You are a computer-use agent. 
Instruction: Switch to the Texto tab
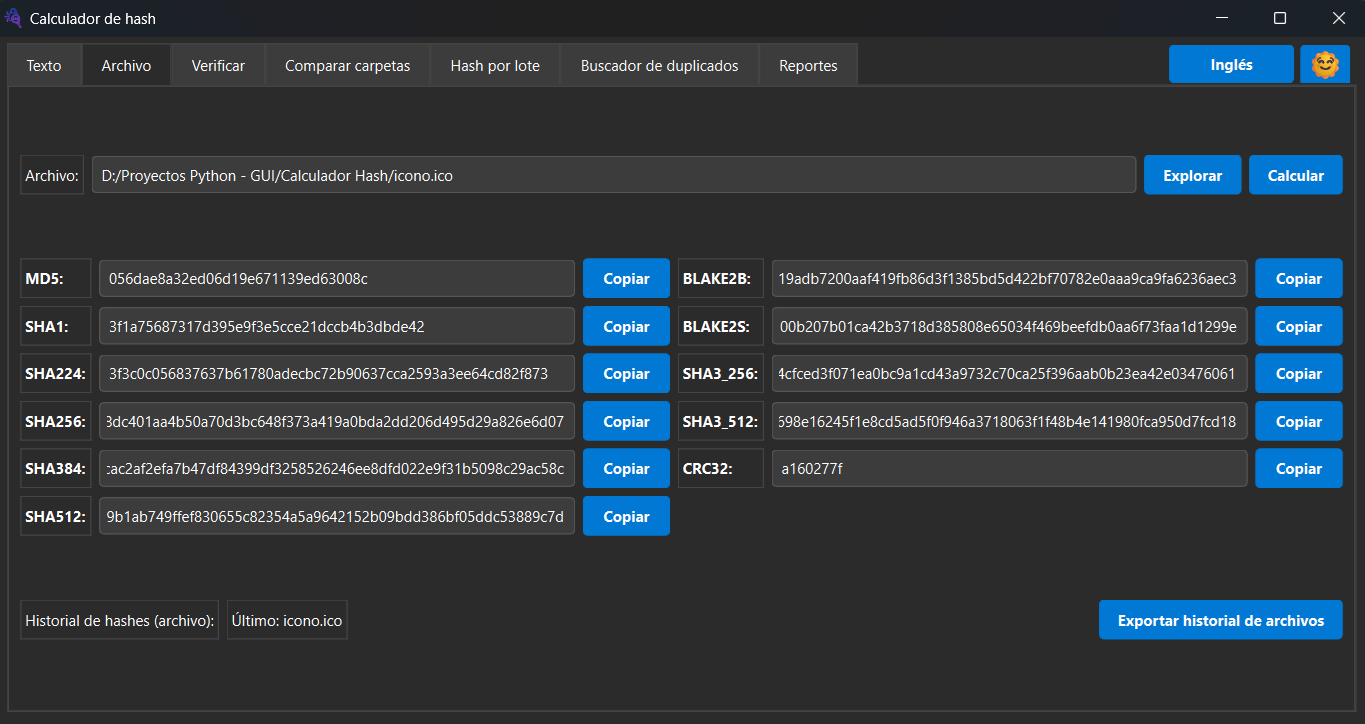coord(44,66)
